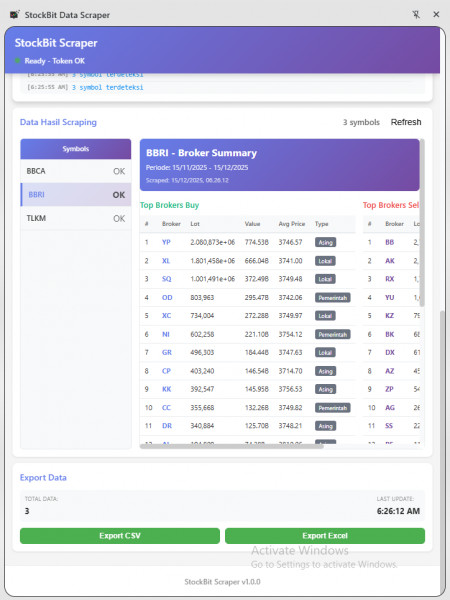450x600 pixels.
Task: Select TLKM in the Symbols list
Action: coord(76,218)
